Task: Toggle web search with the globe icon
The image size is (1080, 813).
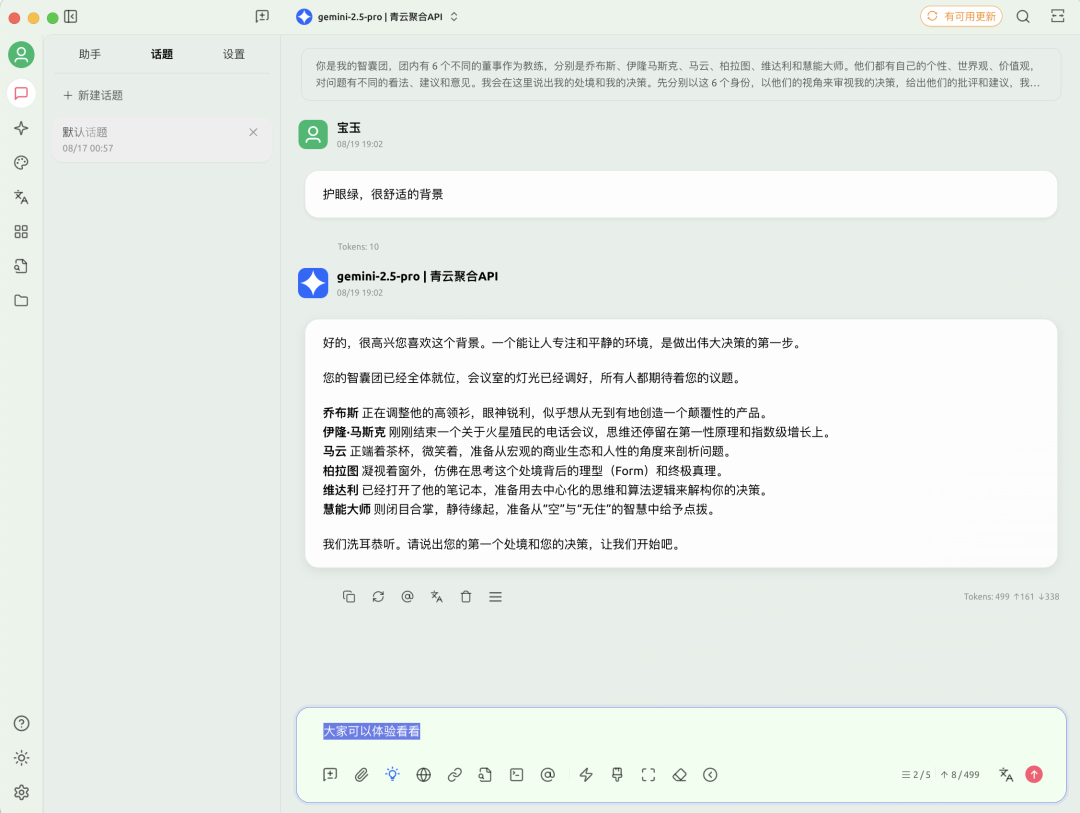Action: pyautogui.click(x=424, y=775)
